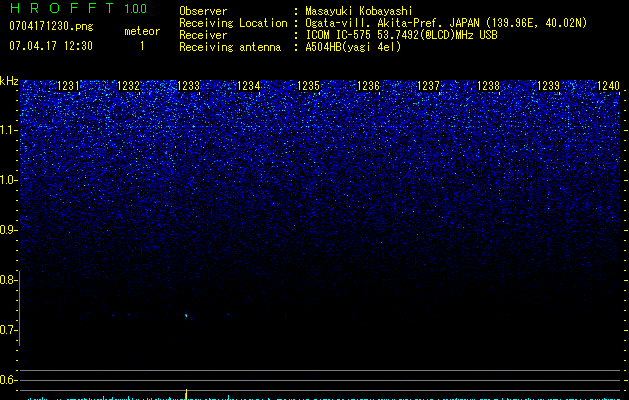629x400 pixels.
Task: Click the 0.8 kHz axis label
Action: point(8,280)
